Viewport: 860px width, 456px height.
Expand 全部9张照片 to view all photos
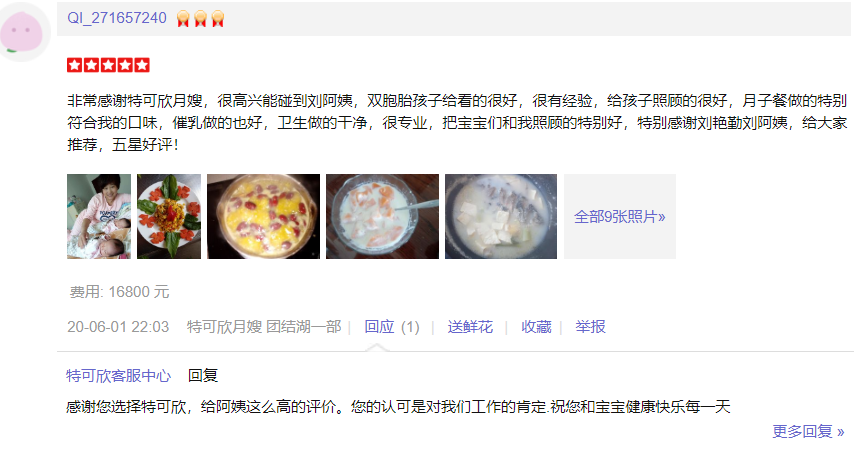tap(620, 216)
